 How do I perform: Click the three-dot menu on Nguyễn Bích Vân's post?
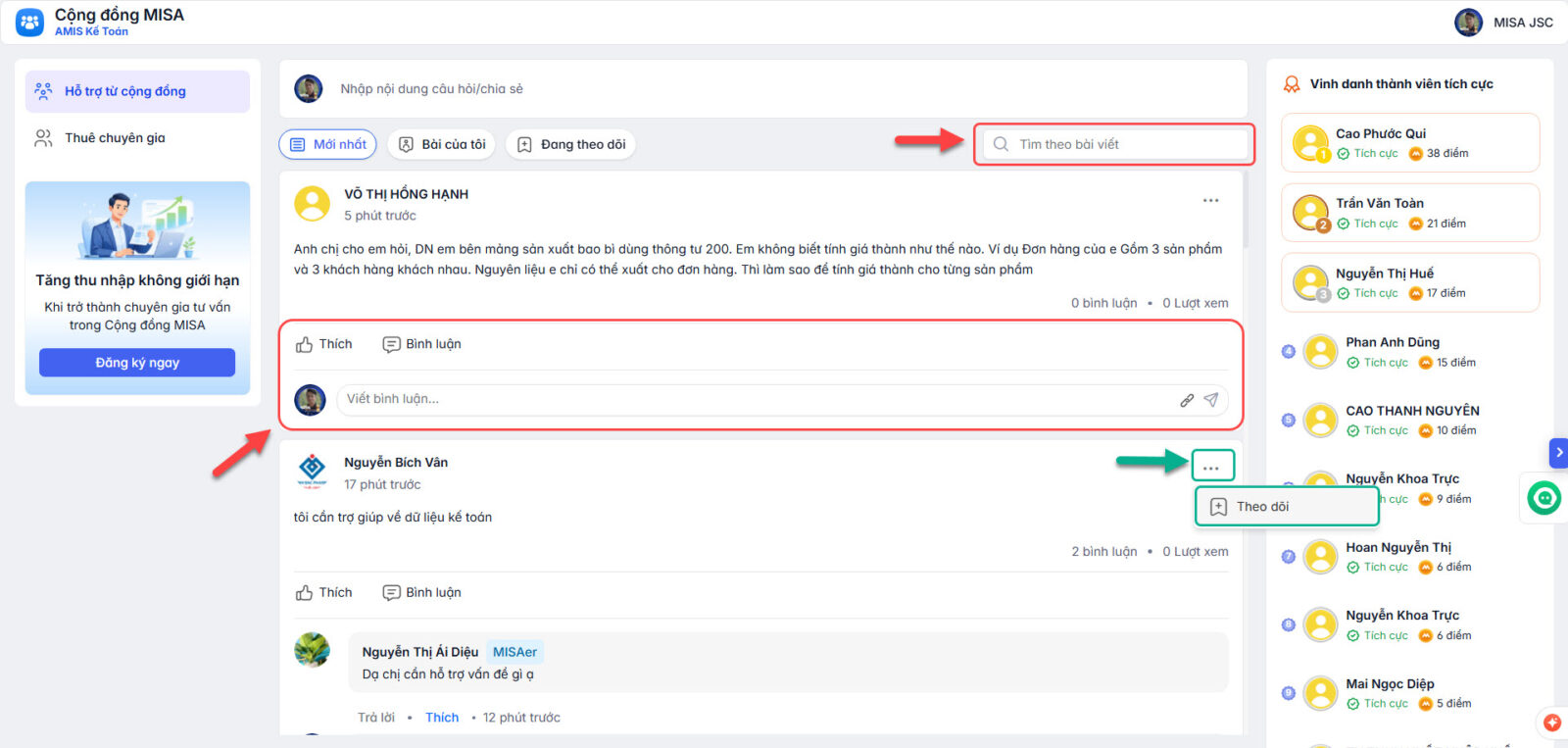click(x=1211, y=468)
